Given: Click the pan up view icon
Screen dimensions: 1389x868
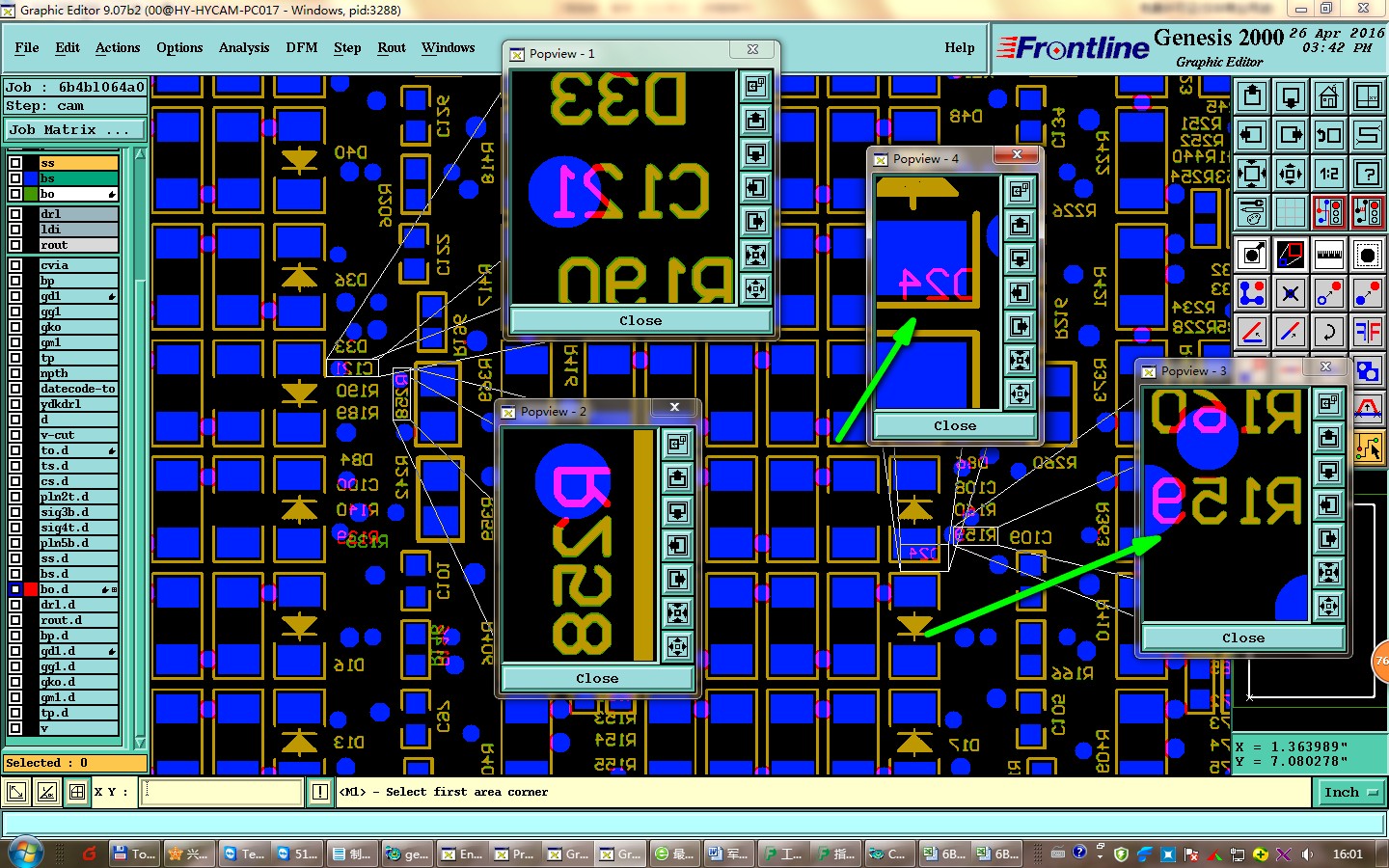Looking at the screenshot, I should pyautogui.click(x=1252, y=96).
